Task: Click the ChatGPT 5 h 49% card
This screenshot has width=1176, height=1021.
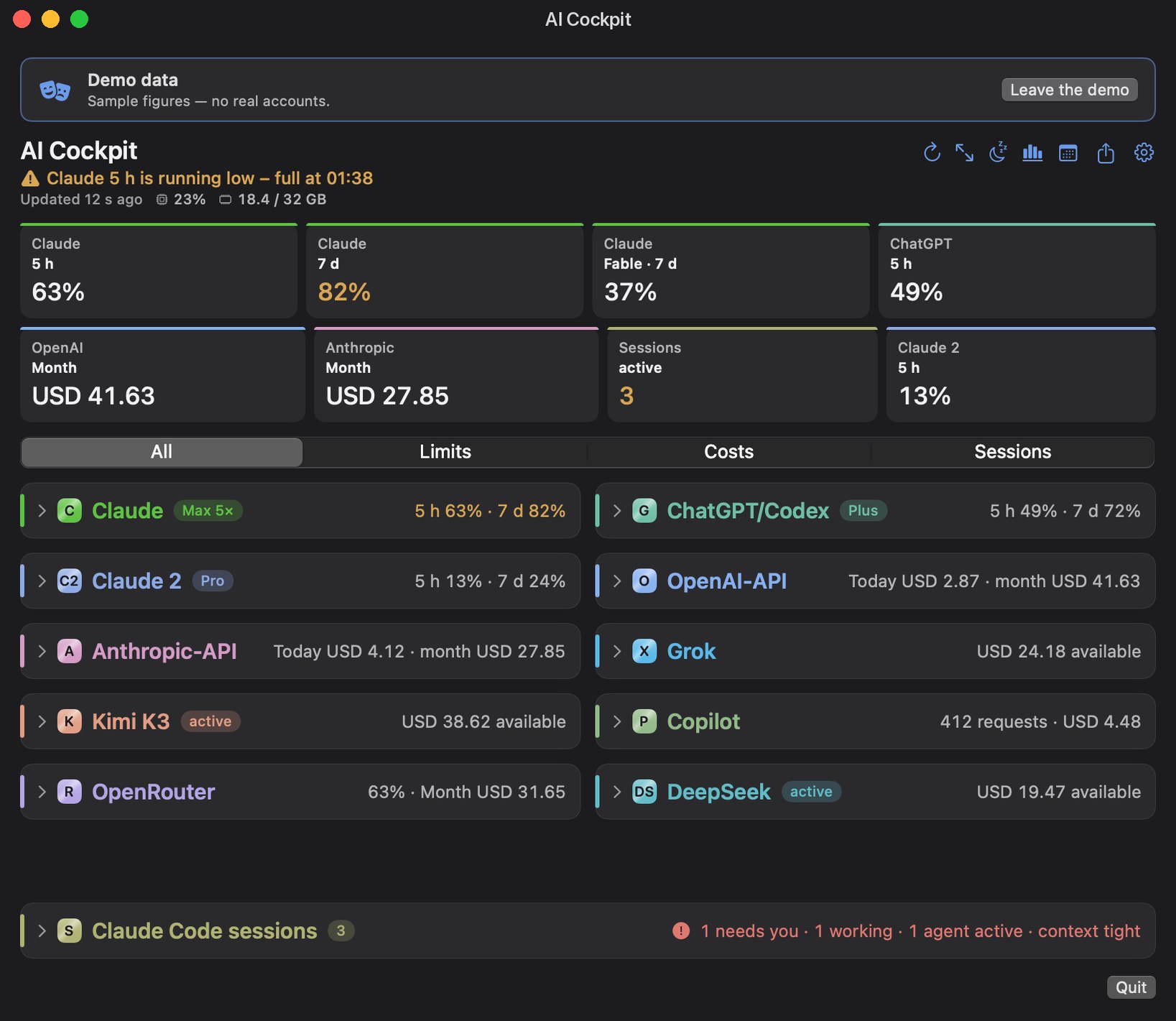Action: pos(1017,271)
